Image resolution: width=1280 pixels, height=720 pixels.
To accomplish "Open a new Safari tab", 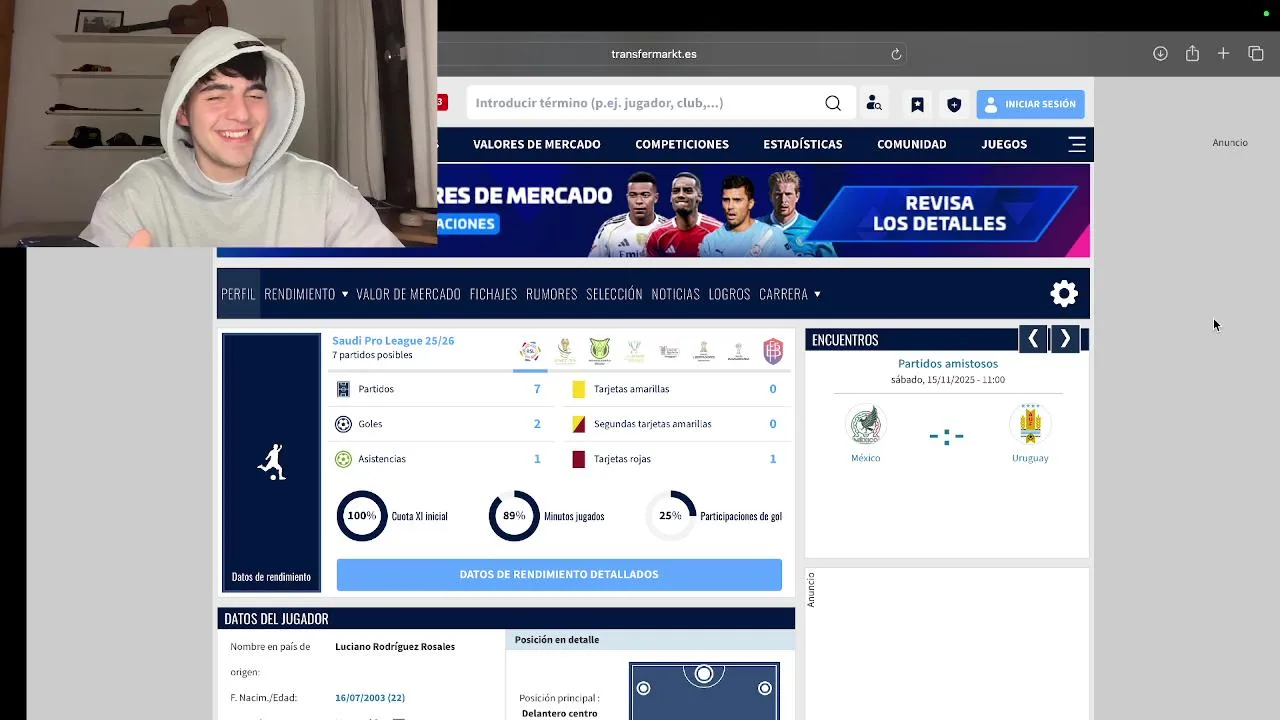I will coord(1223,54).
